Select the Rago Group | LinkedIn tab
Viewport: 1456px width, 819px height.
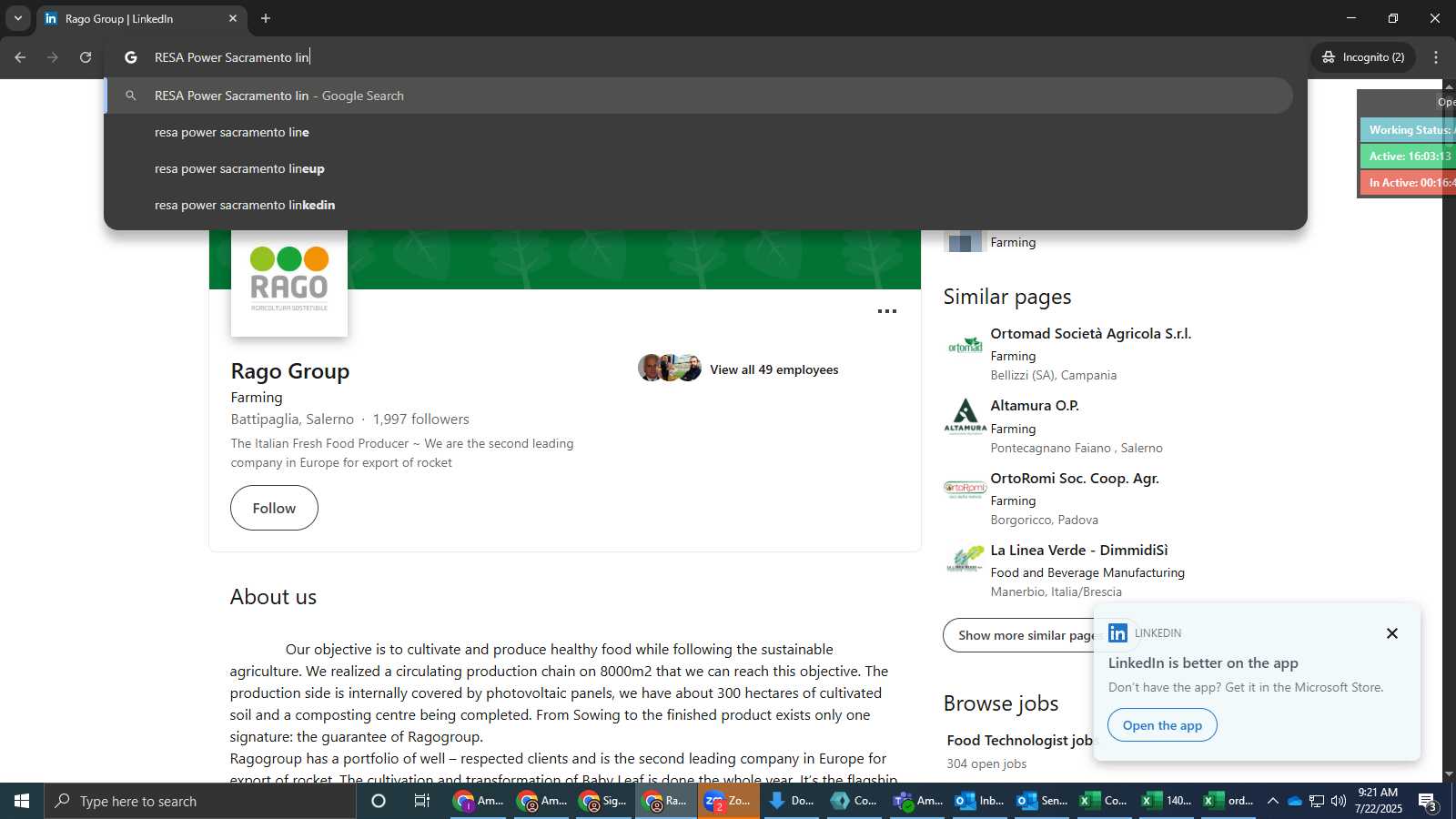[141, 18]
